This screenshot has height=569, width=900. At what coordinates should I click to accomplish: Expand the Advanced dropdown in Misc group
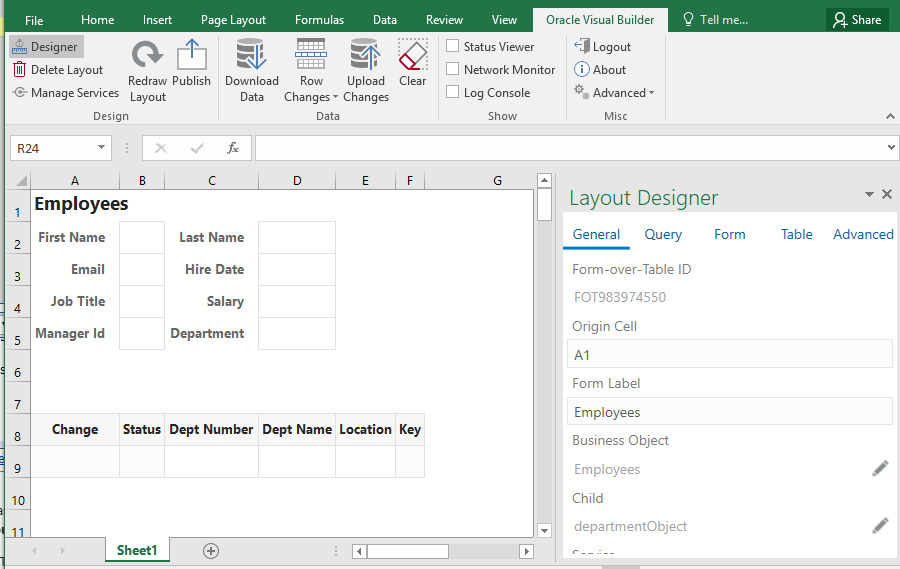point(651,93)
